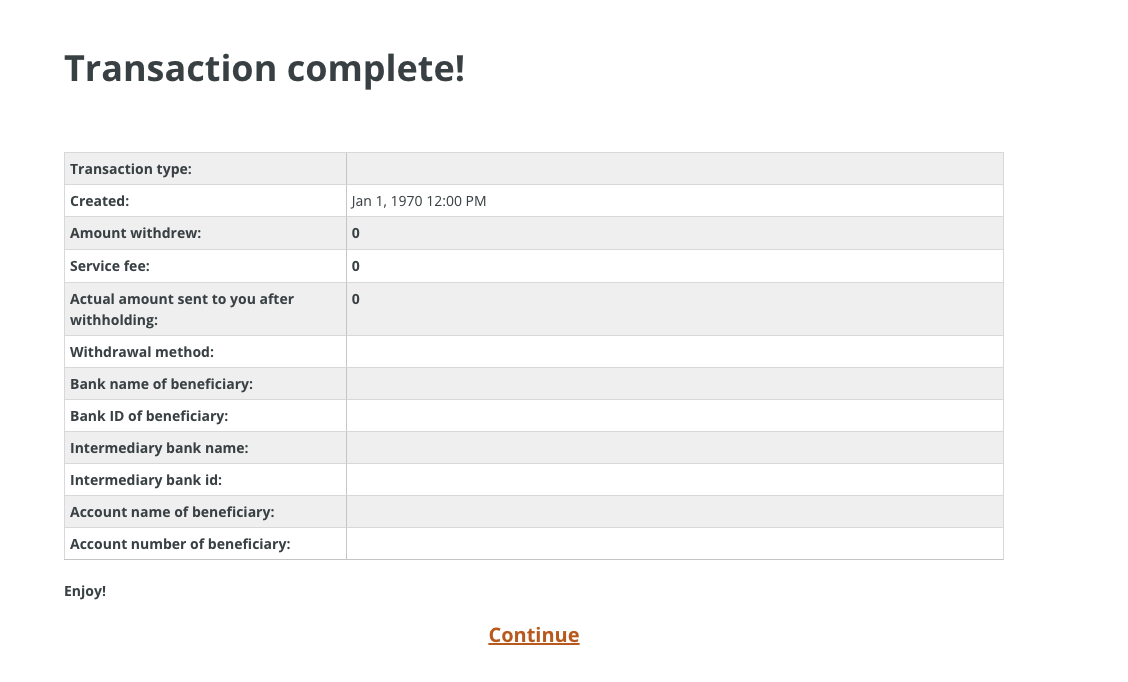Viewport: 1128px width, 682px height.
Task: Select the "Withdrawal method:" label
Action: pyautogui.click(x=142, y=352)
